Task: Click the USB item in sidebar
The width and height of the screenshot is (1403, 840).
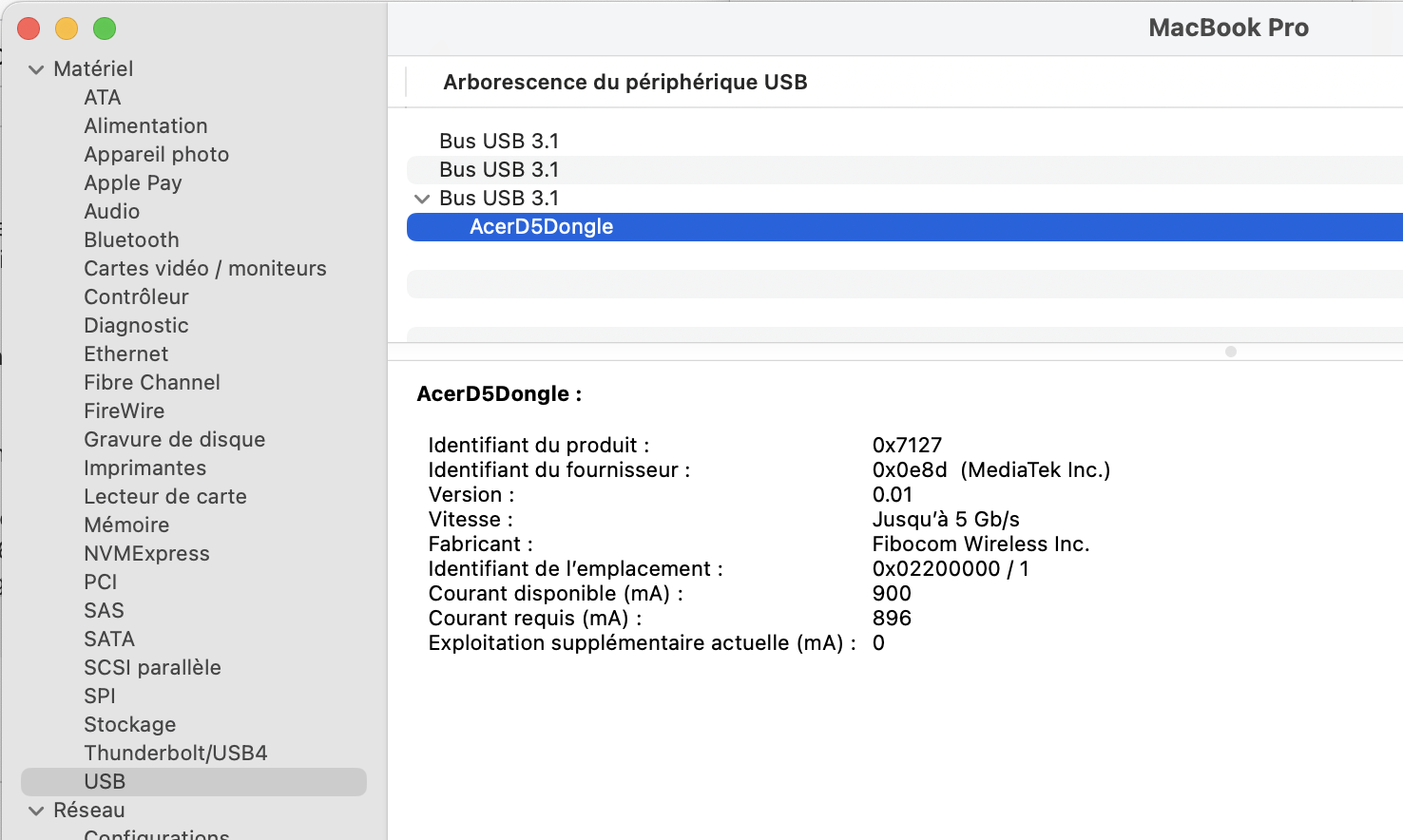Action: click(105, 782)
